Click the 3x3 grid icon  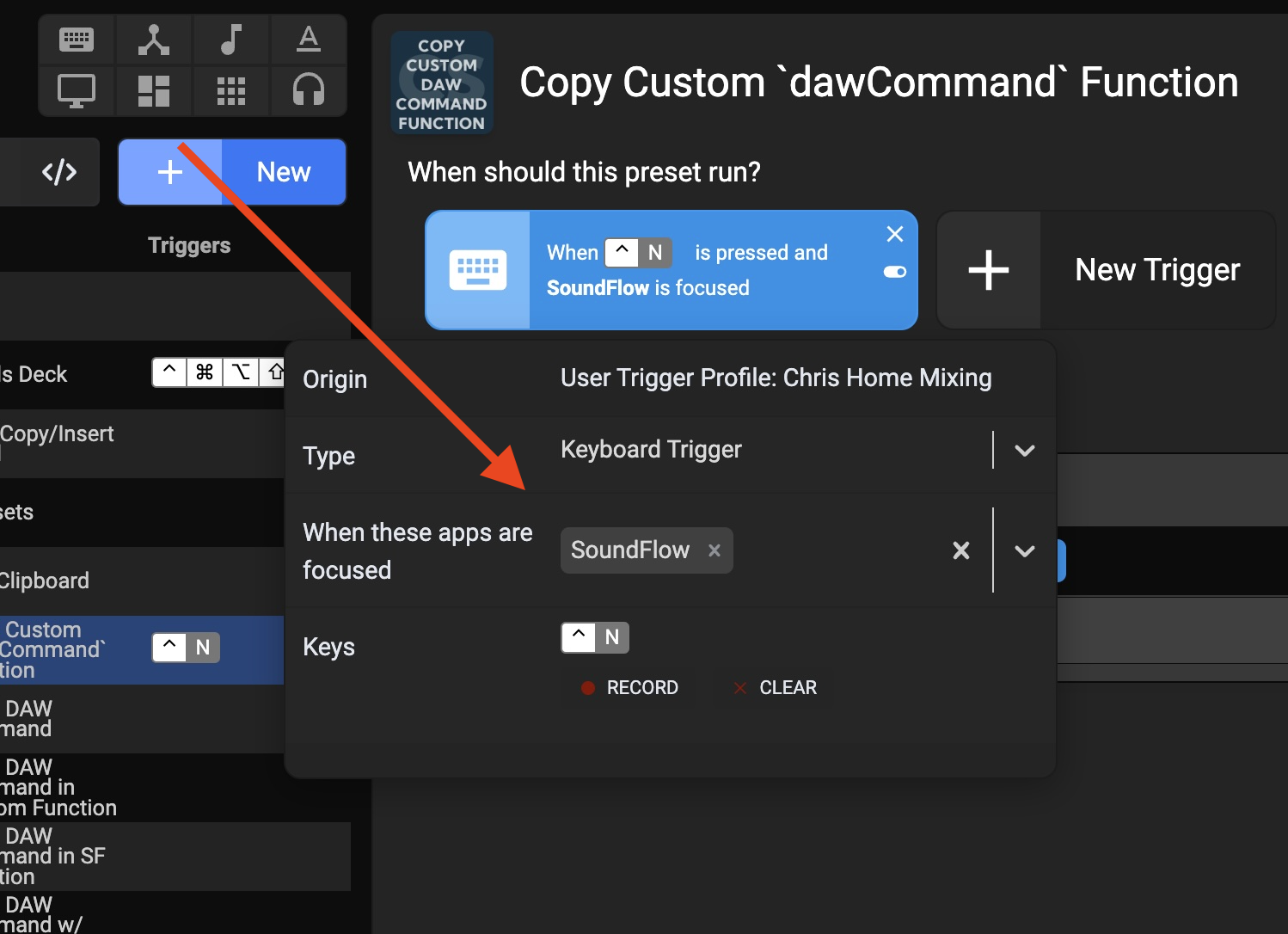tap(230, 90)
